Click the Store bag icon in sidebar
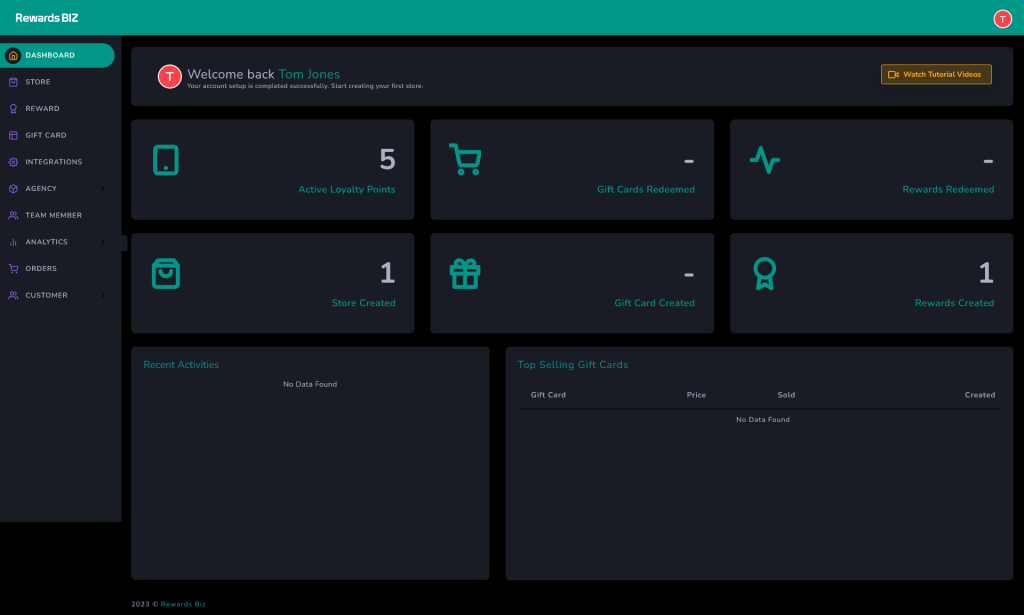This screenshot has width=1024, height=615. coord(13,82)
